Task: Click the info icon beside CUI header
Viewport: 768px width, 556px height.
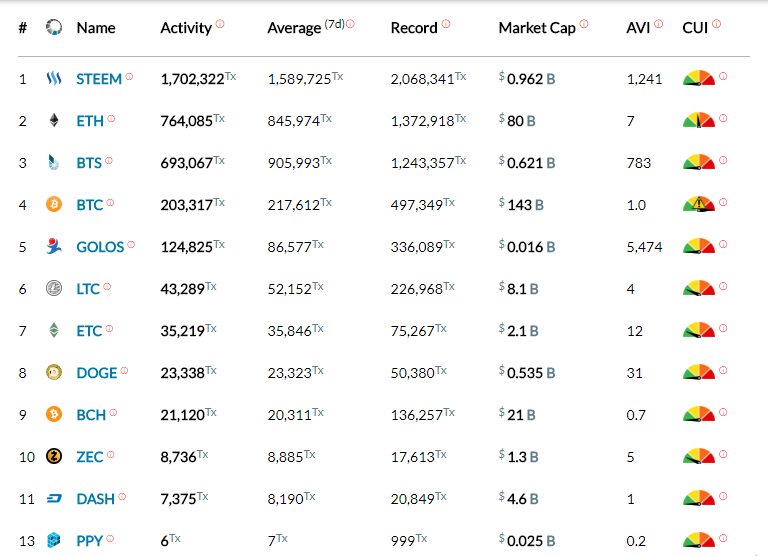Action: click(x=716, y=24)
